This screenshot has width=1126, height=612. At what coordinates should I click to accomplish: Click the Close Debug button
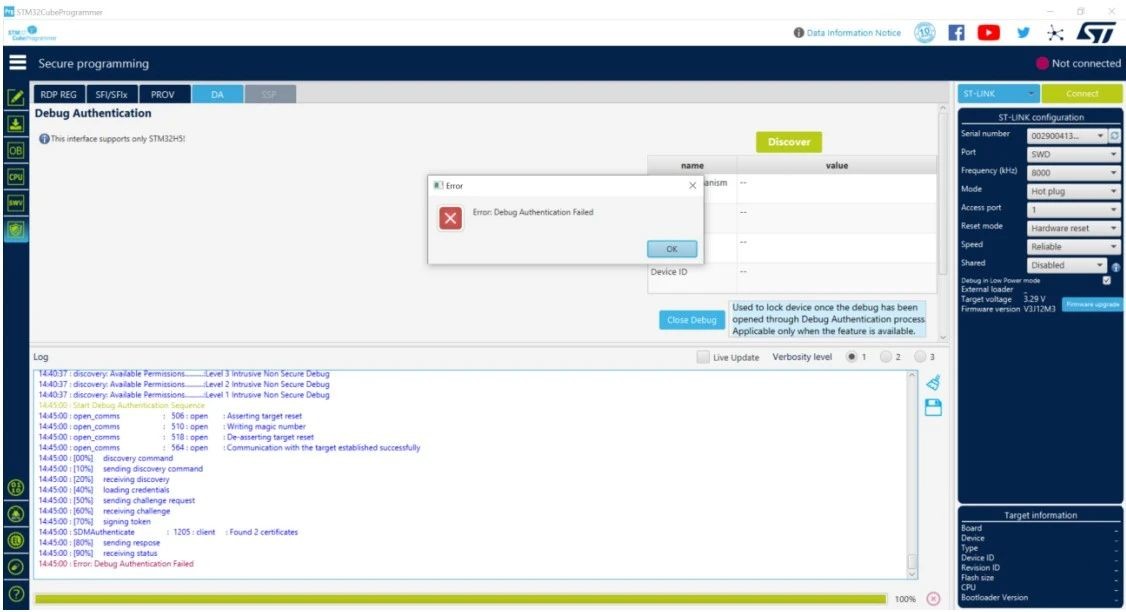point(692,320)
